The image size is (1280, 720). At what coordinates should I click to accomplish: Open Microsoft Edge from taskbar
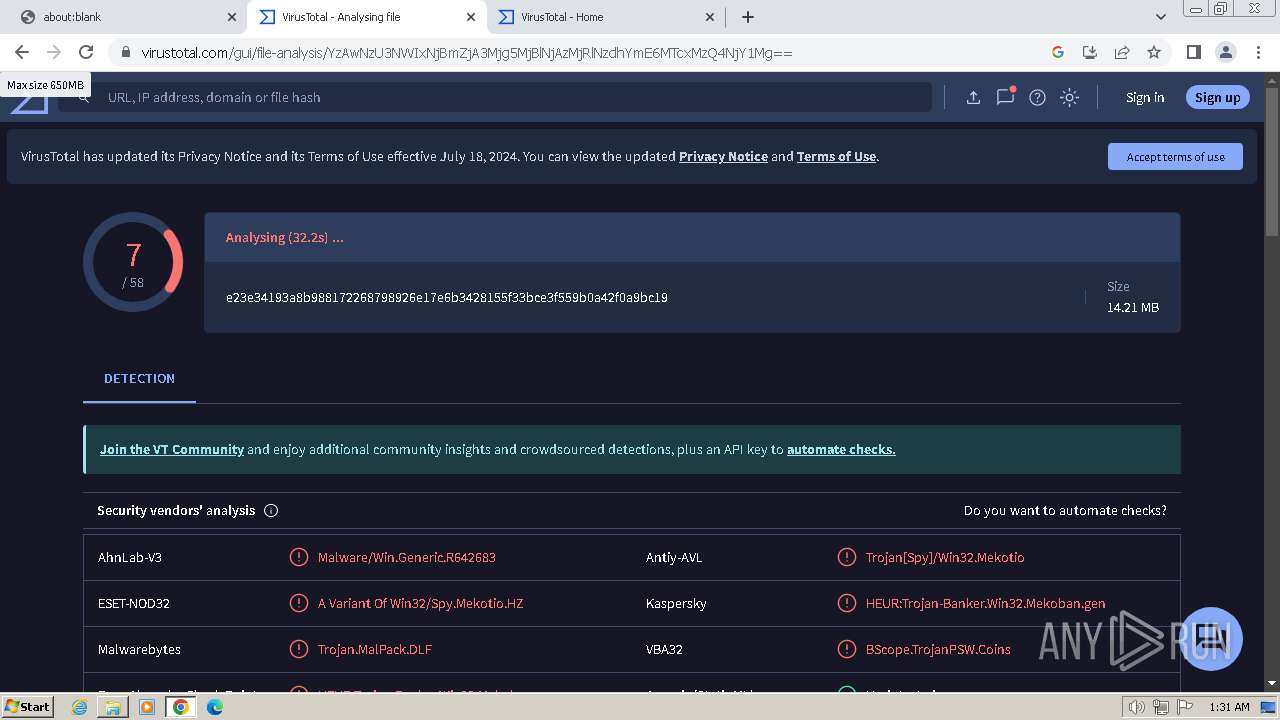point(215,706)
